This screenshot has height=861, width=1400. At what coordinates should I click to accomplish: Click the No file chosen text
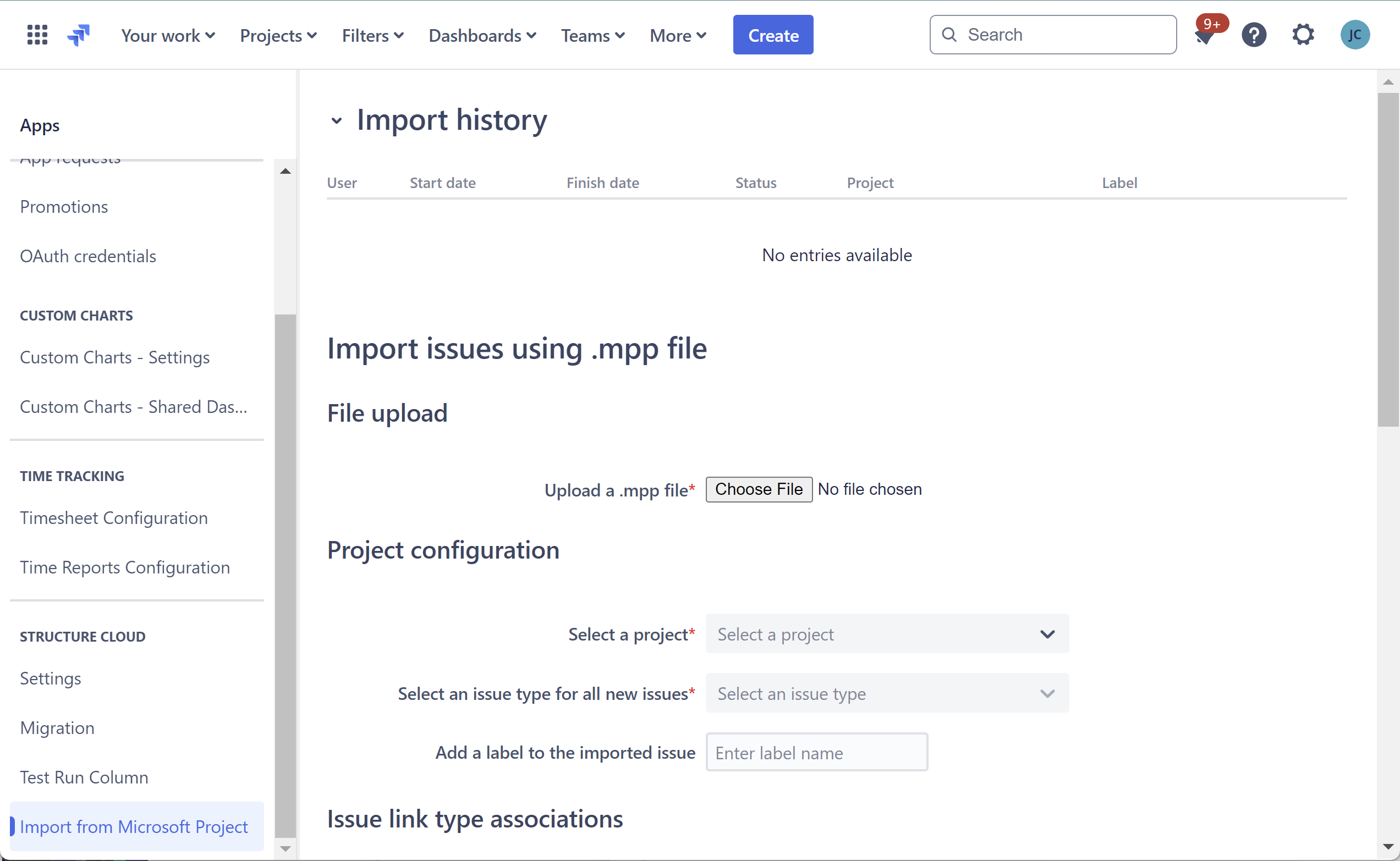pos(870,489)
